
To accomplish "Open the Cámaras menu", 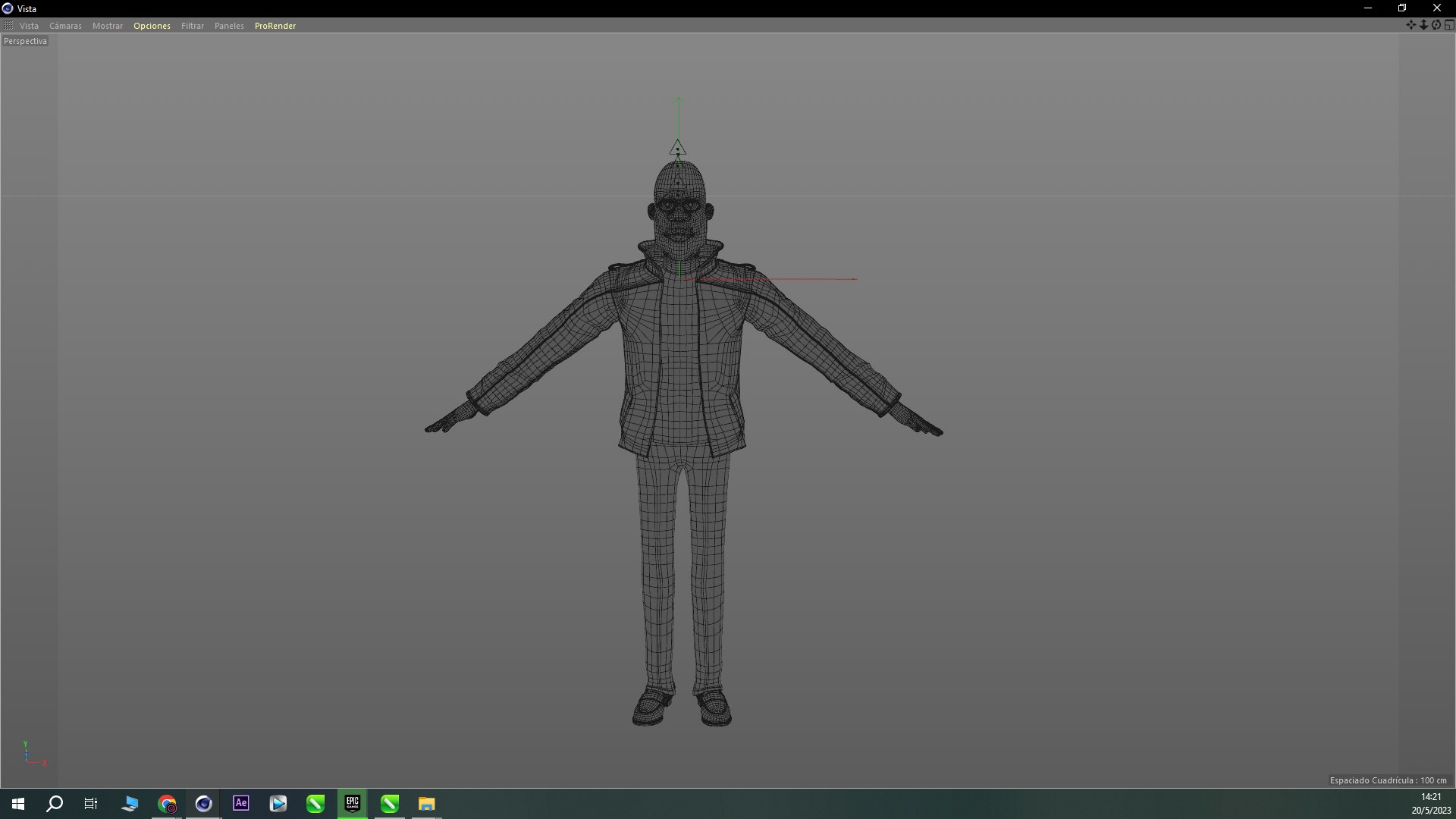I will [65, 26].
